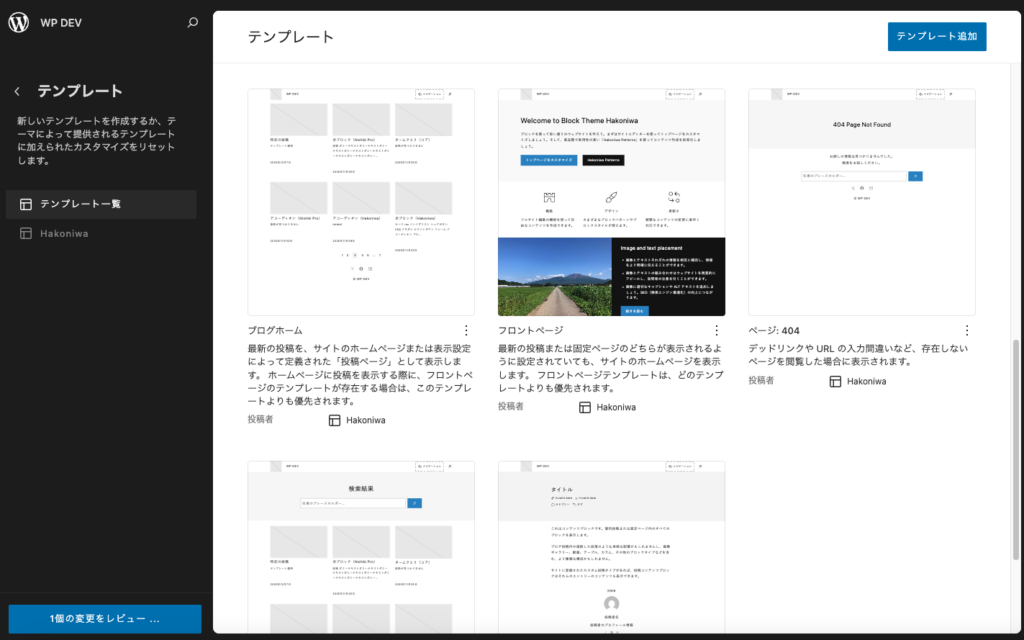The width and height of the screenshot is (1024, 640).
Task: Click author icon under フロントページ template
Action: pos(585,407)
